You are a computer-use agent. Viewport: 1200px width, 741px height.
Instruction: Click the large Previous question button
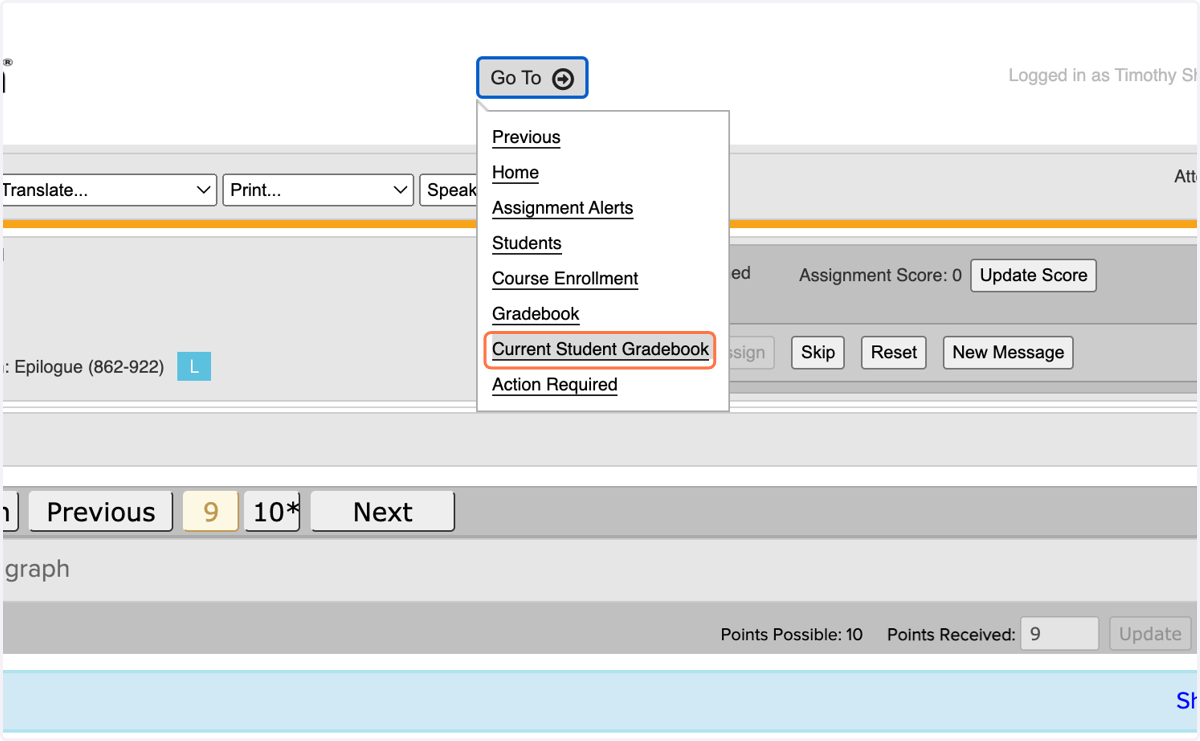pyautogui.click(x=101, y=512)
